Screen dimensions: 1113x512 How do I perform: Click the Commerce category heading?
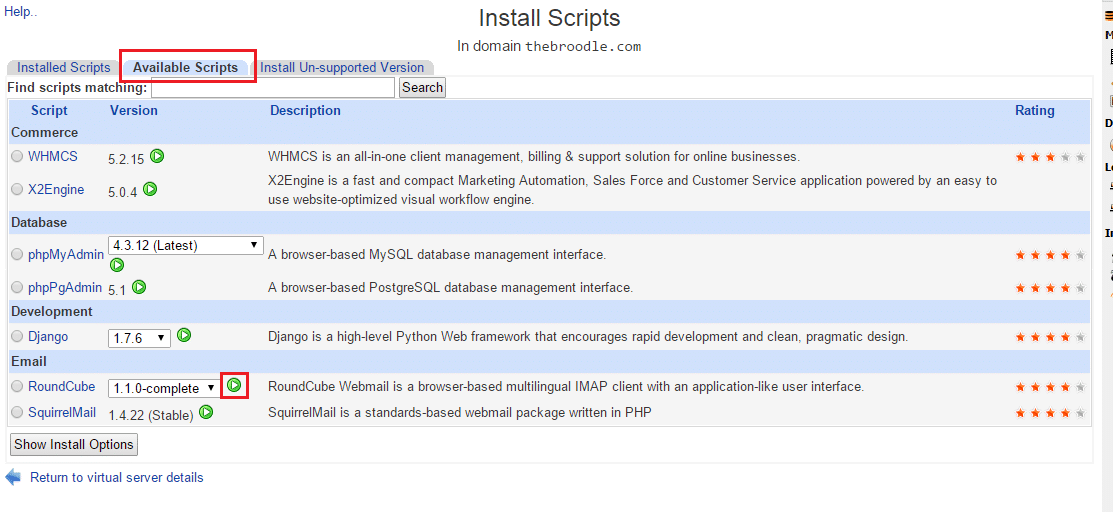tap(45, 133)
